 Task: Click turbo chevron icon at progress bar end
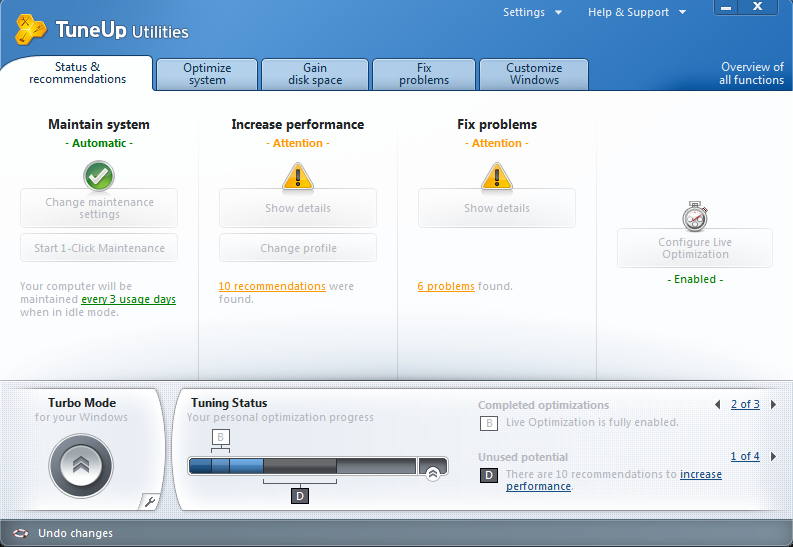pyautogui.click(x=432, y=473)
